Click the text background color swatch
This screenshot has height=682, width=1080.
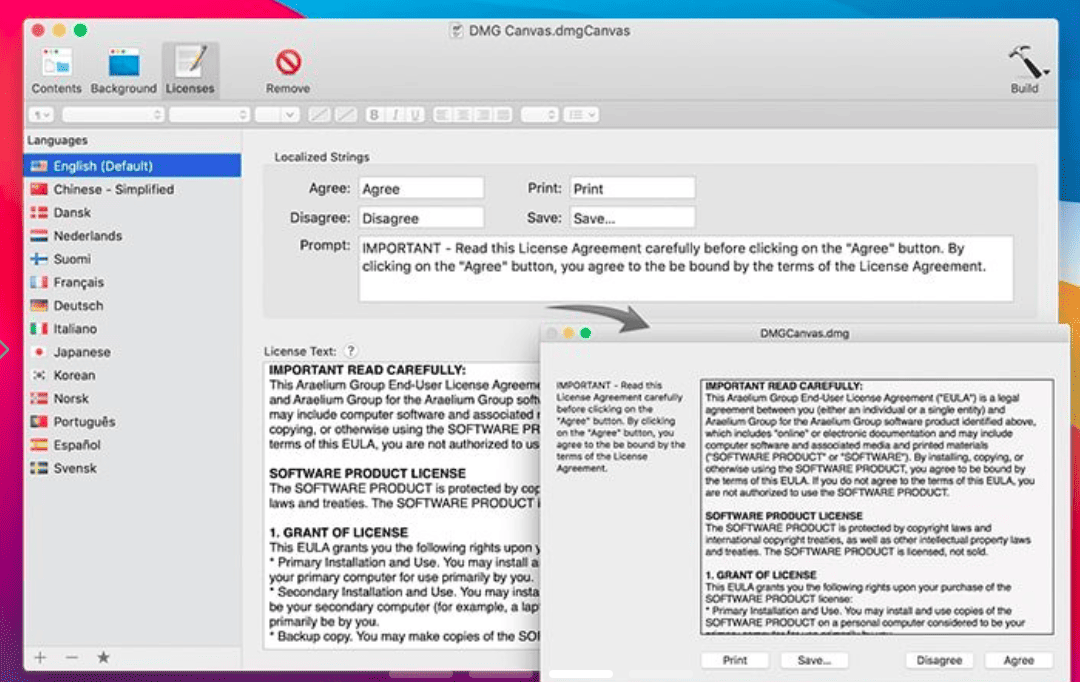(x=345, y=114)
